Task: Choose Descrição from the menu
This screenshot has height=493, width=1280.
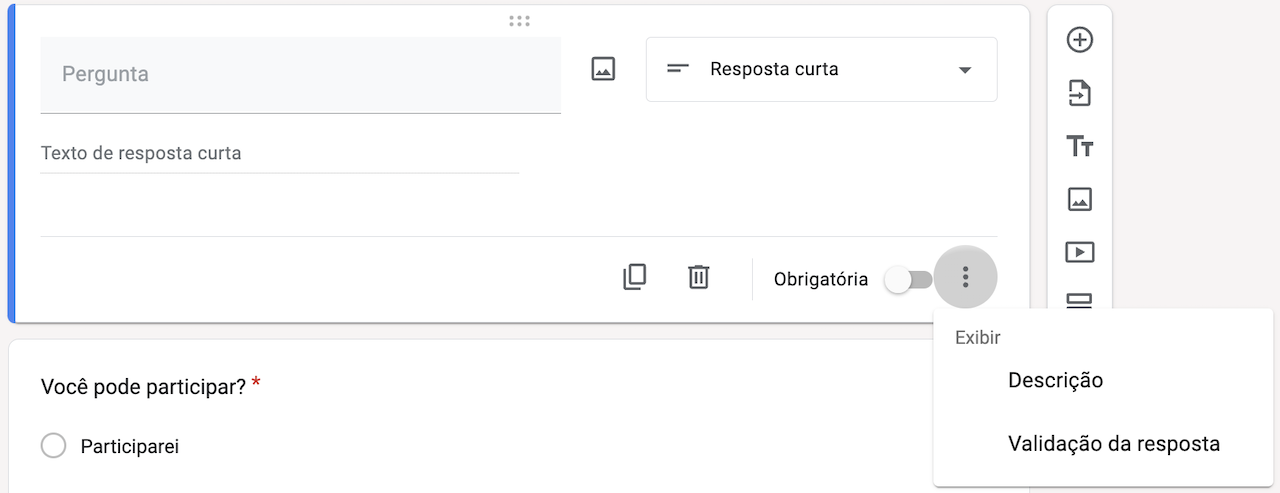Action: (x=1055, y=381)
